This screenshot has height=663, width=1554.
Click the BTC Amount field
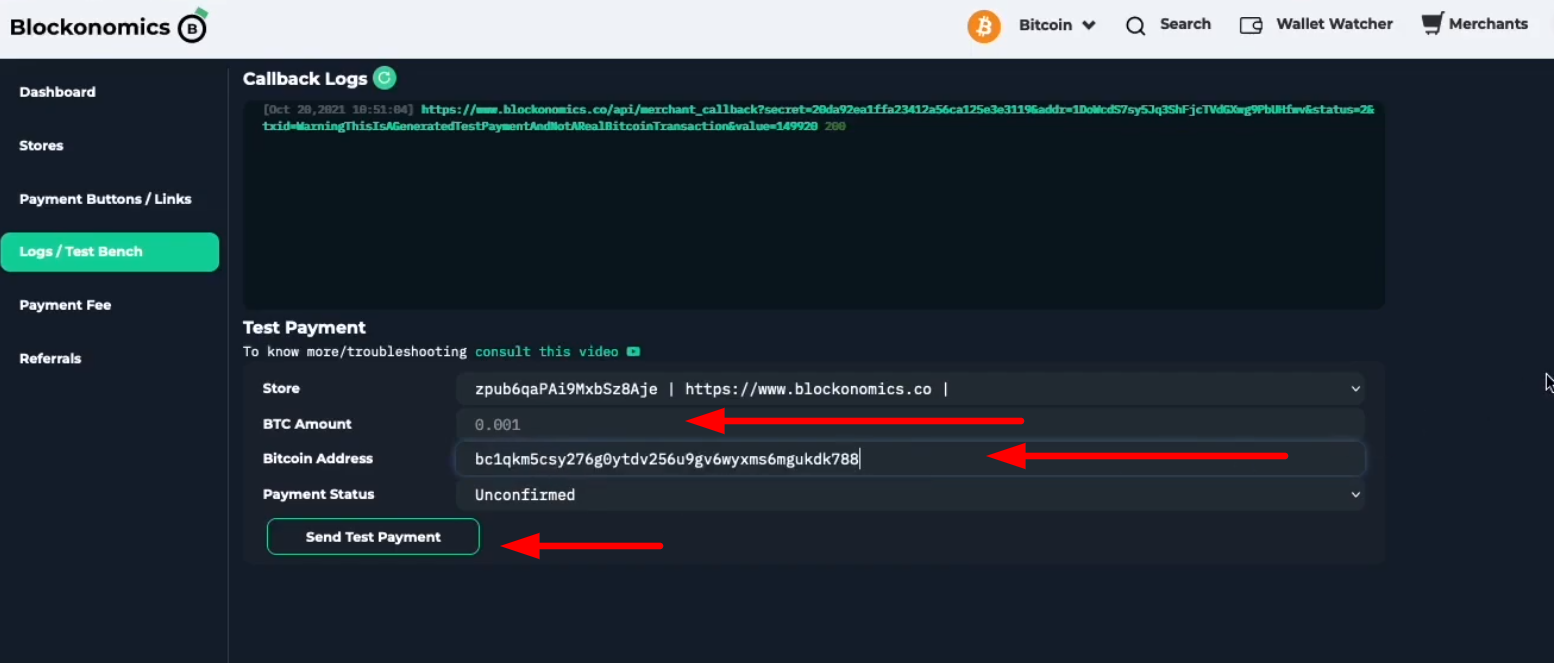tap(910, 424)
